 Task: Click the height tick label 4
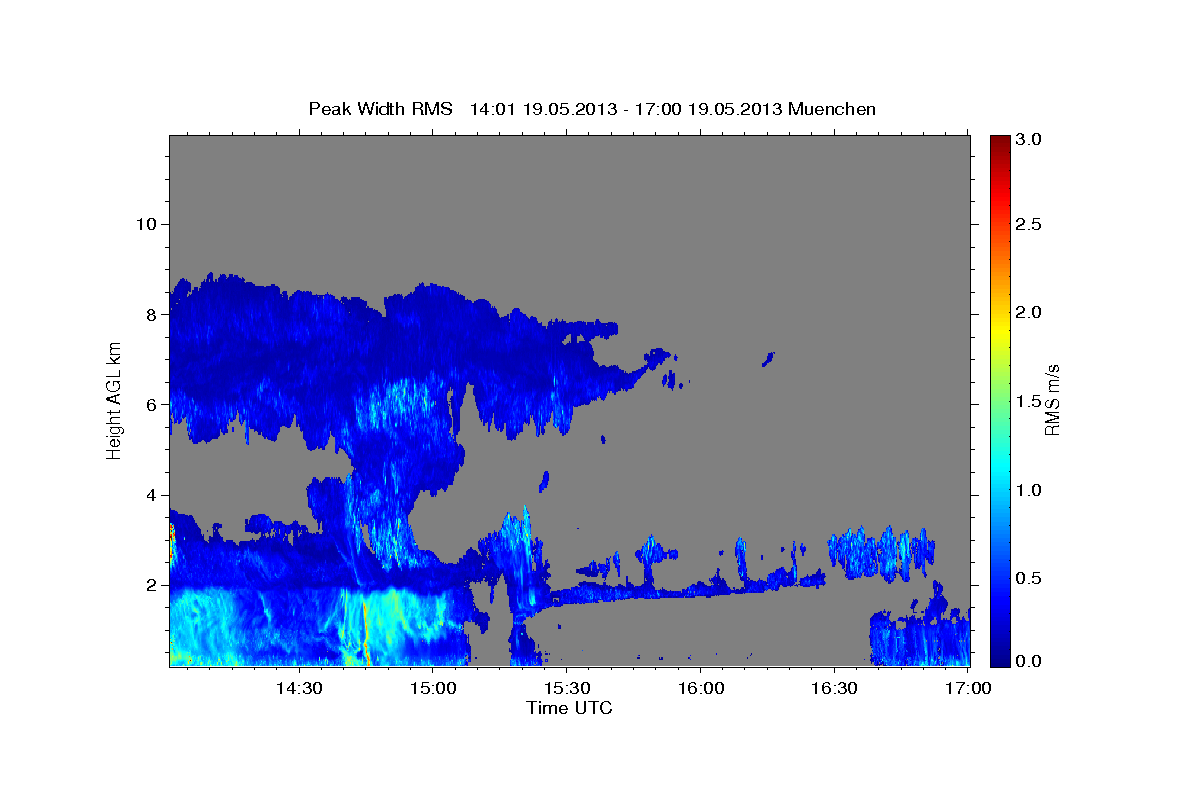pyautogui.click(x=150, y=494)
